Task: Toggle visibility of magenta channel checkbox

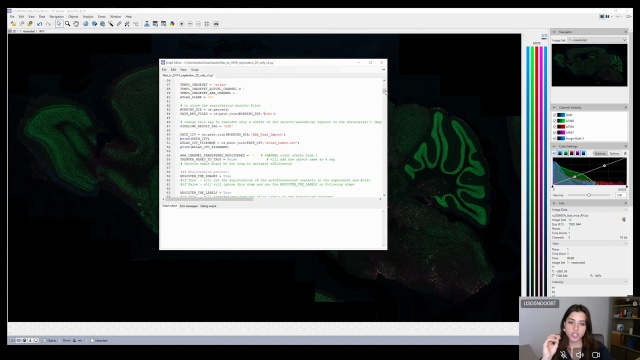Action: click(555, 133)
